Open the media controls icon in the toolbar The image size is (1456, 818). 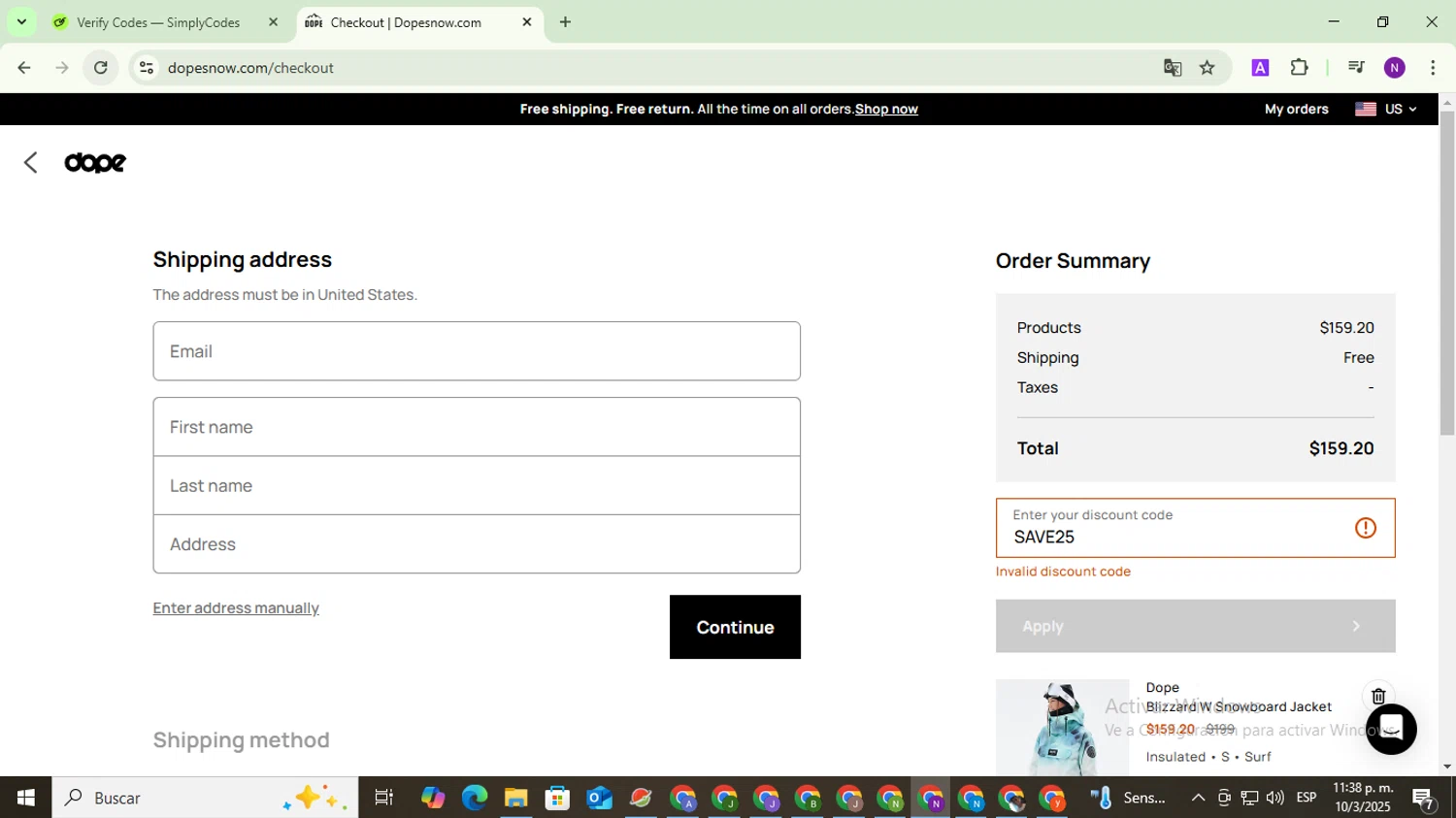click(x=1356, y=68)
